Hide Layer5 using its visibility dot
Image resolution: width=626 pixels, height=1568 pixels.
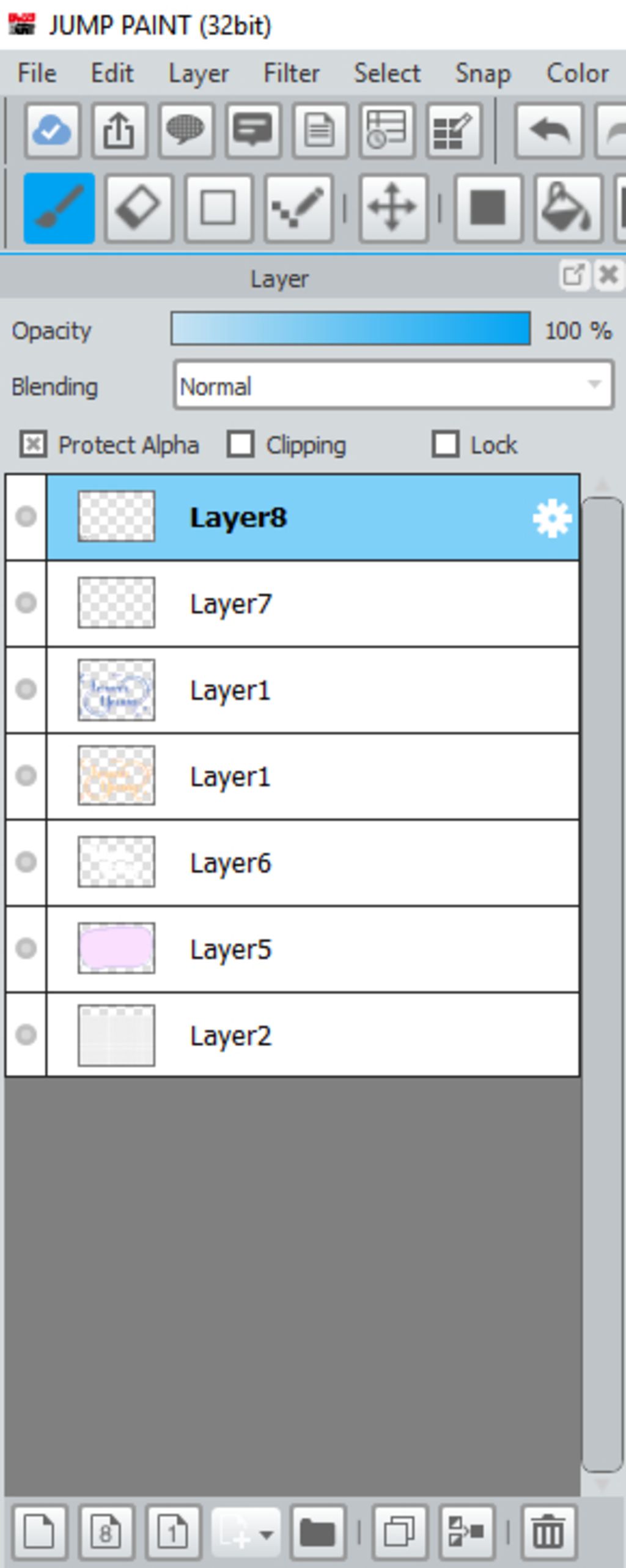pos(26,949)
